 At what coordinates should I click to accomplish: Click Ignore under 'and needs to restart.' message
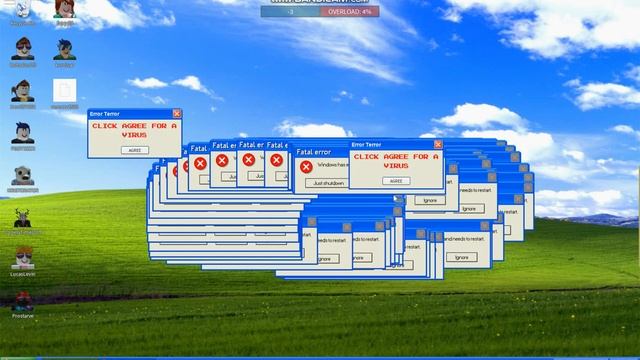click(462, 257)
